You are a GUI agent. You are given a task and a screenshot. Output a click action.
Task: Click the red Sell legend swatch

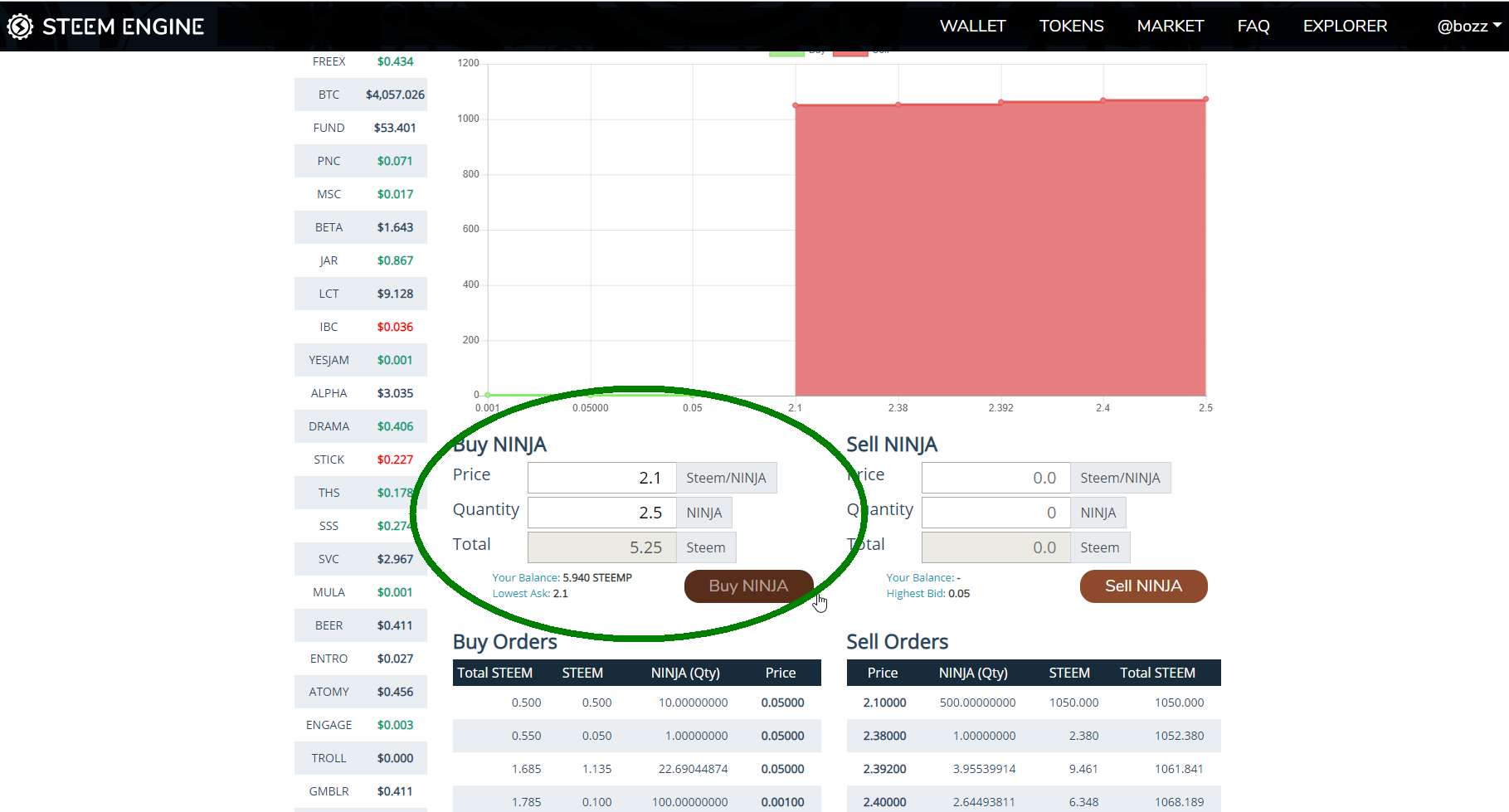pyautogui.click(x=850, y=54)
